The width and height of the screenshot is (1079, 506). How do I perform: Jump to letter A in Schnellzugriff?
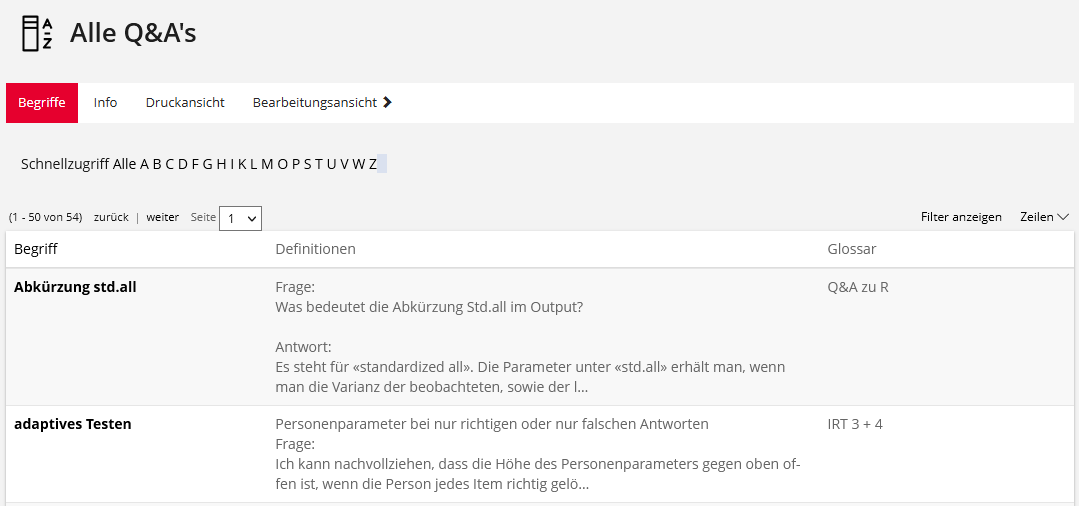(x=144, y=164)
